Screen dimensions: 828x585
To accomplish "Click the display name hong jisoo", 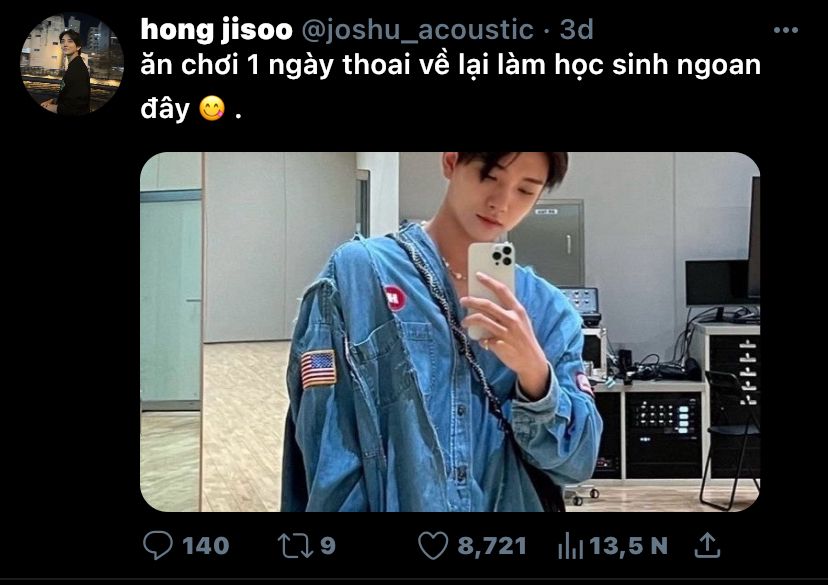I will (x=216, y=30).
